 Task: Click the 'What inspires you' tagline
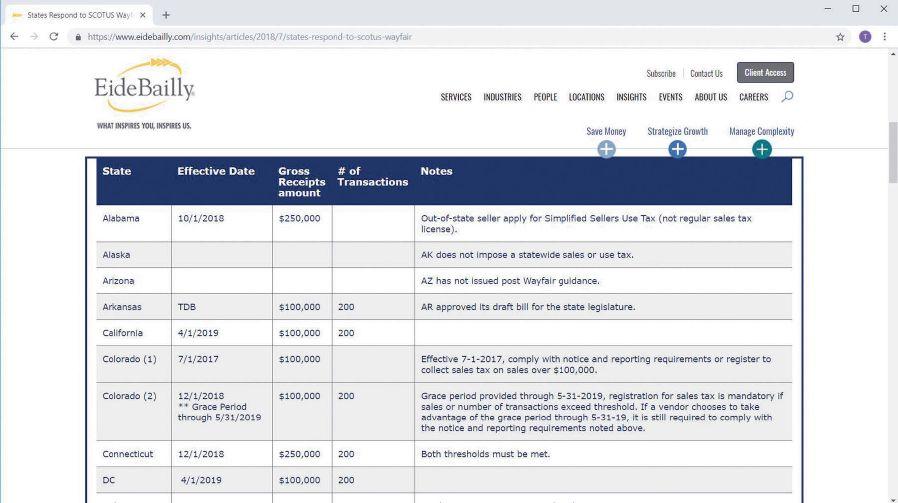point(144,125)
